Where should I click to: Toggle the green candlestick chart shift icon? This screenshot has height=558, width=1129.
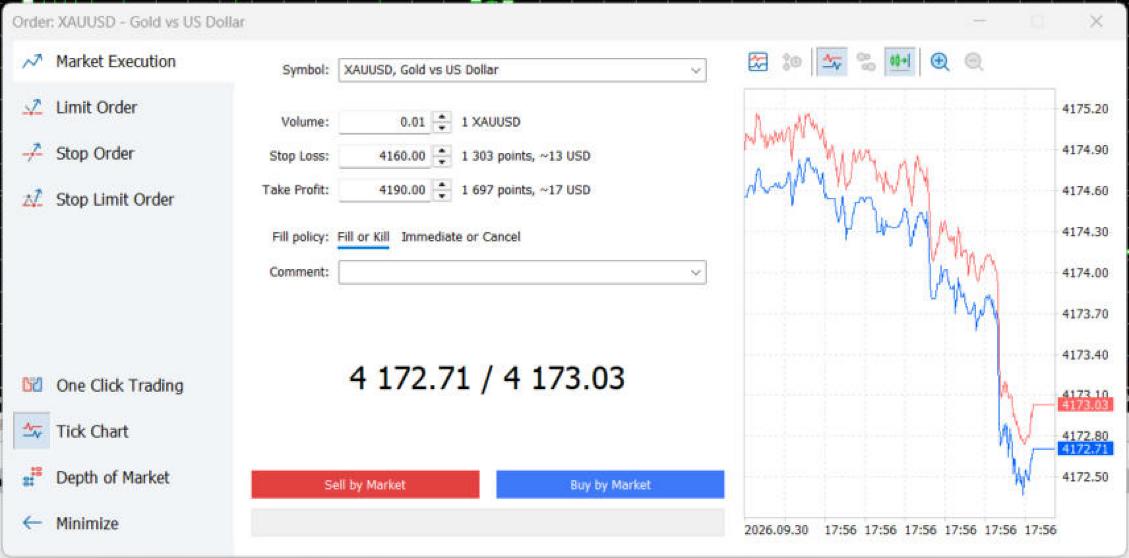click(900, 62)
